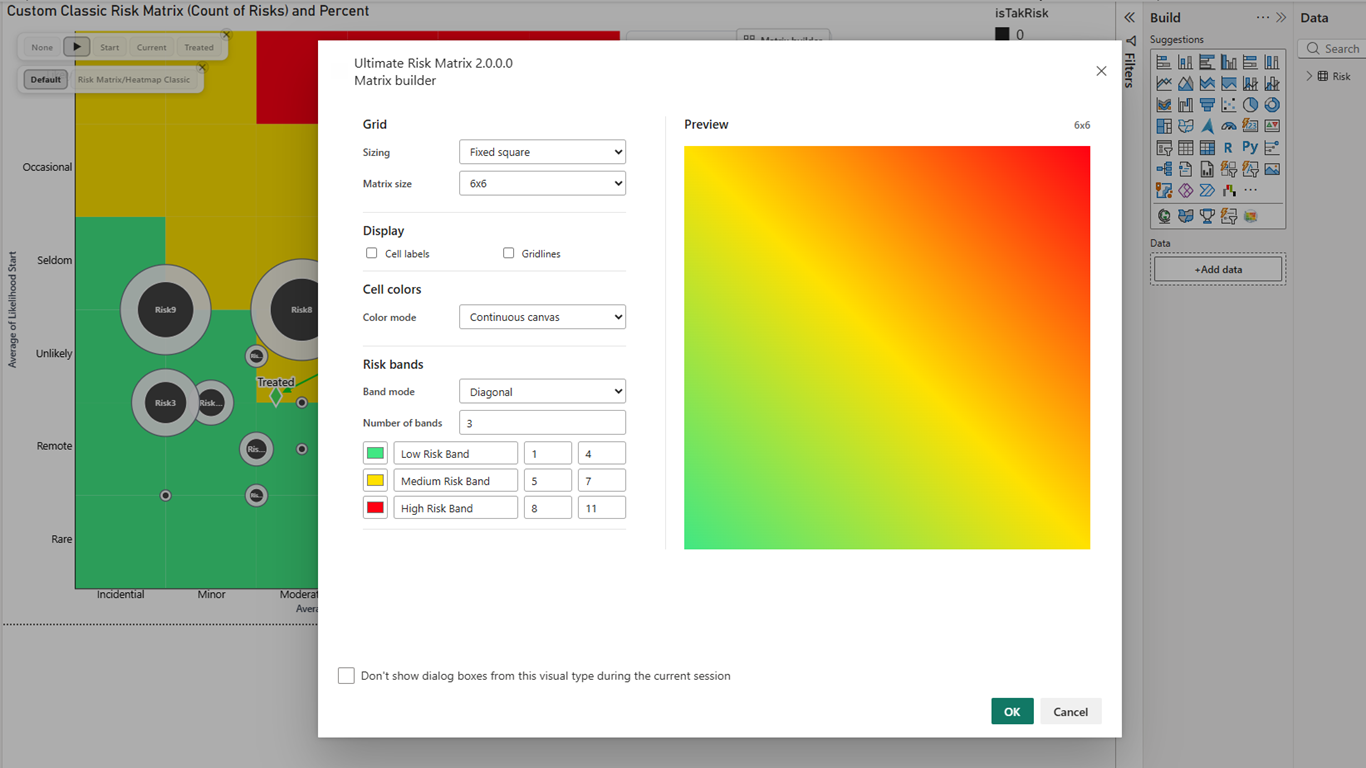Screen dimensions: 1366x768
Task: Select the stacked bar chart visual icon
Action: point(1164,62)
